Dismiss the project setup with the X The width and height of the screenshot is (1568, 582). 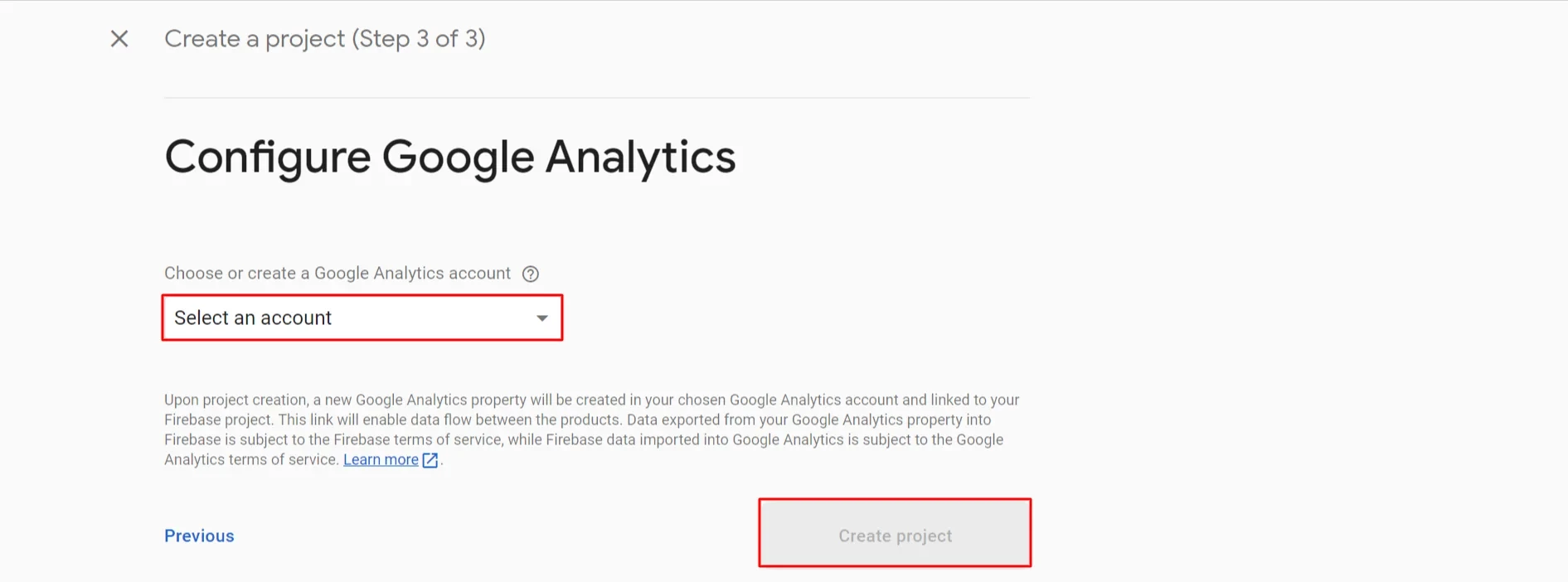pyautogui.click(x=119, y=38)
